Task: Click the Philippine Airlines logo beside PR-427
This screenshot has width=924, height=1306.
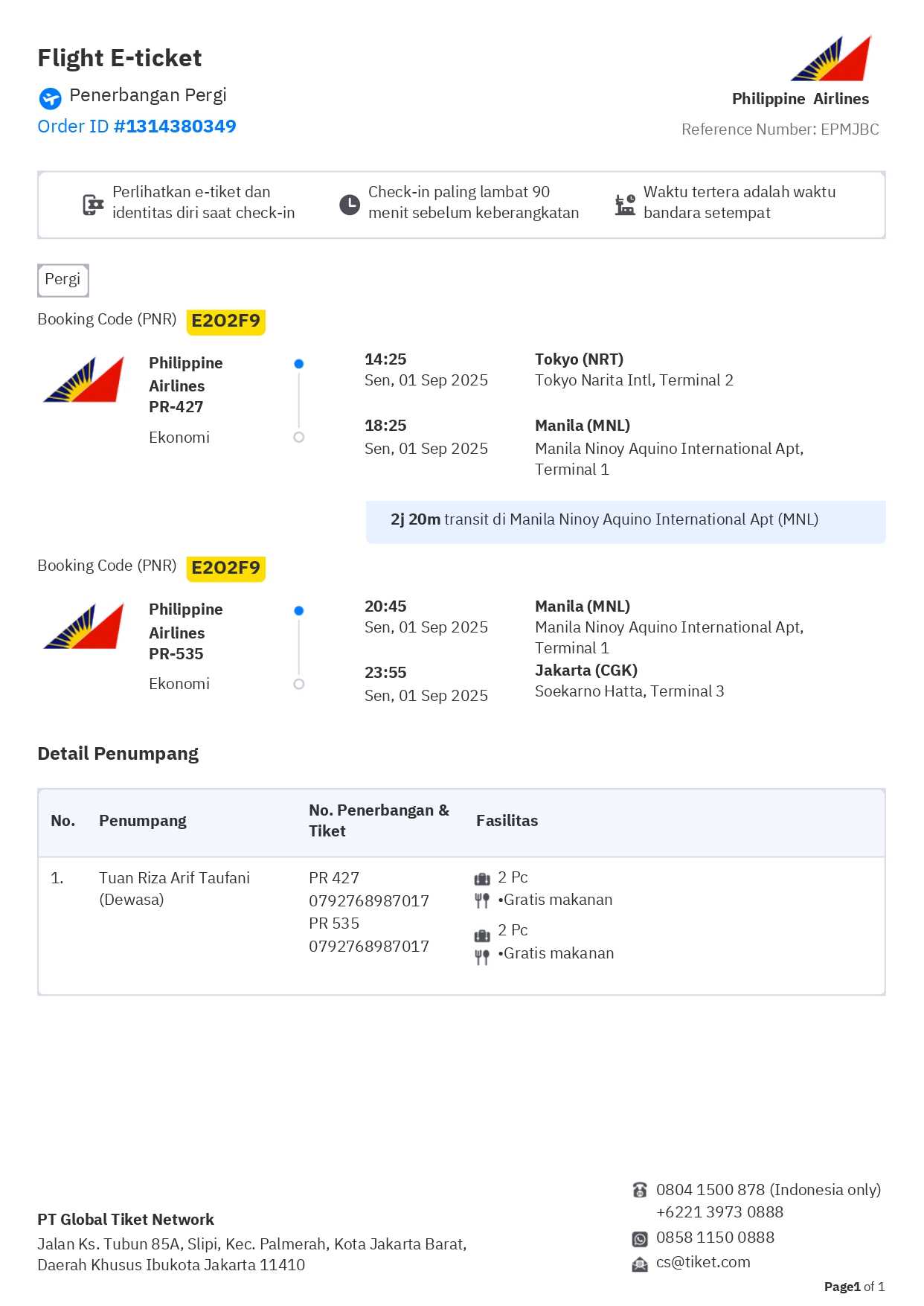Action: pyautogui.click(x=84, y=380)
